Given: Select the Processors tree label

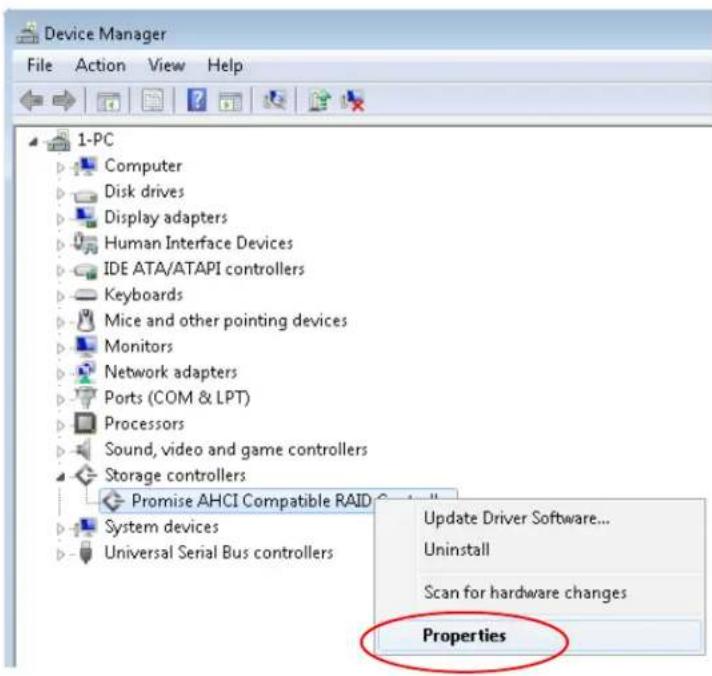Looking at the screenshot, I should (144, 424).
